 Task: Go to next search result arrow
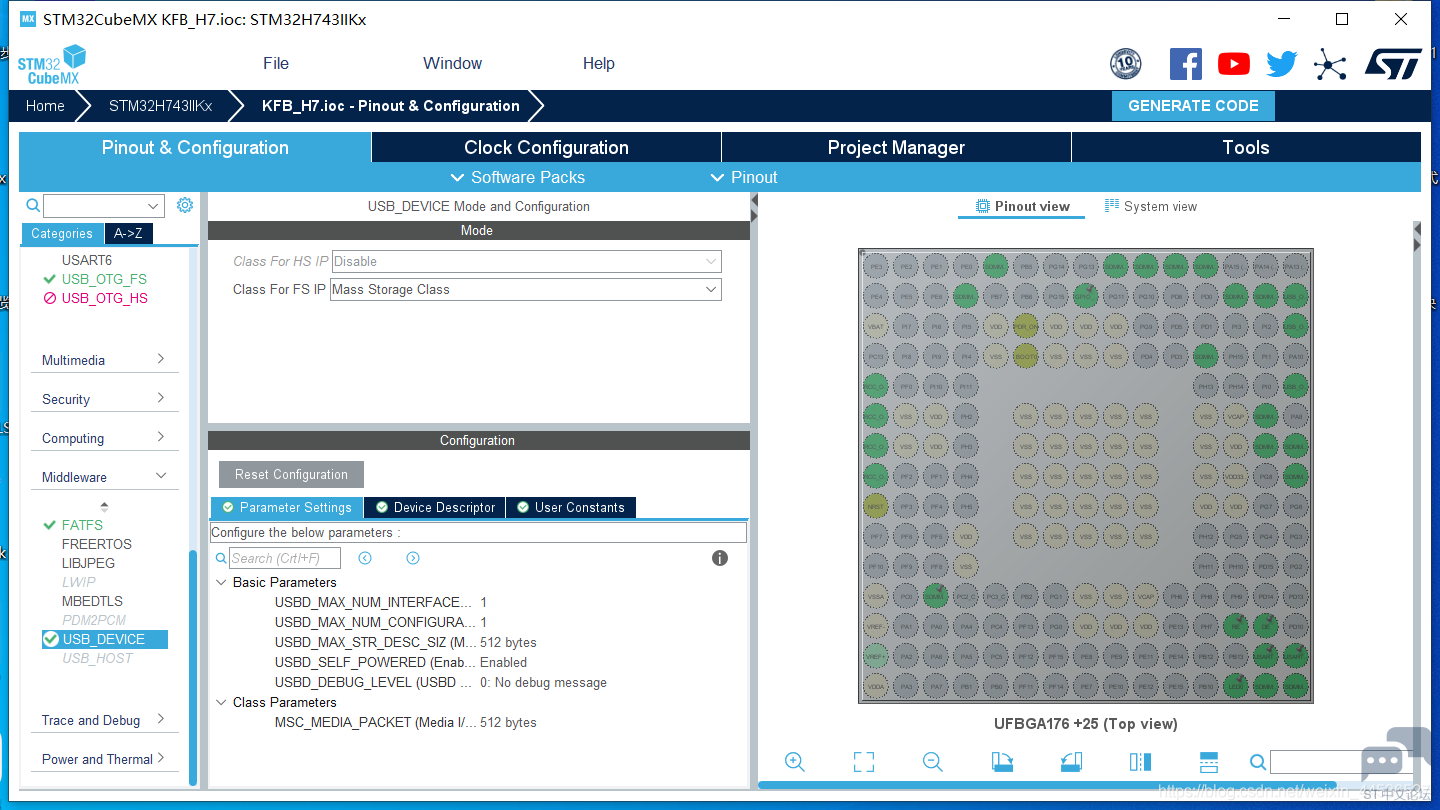click(413, 558)
